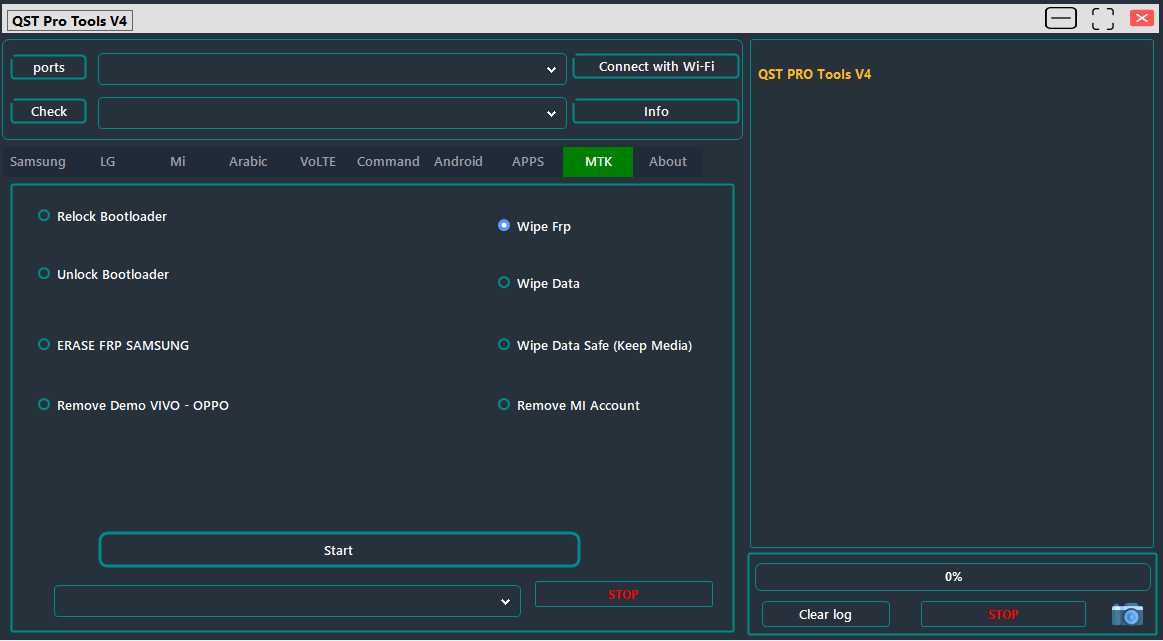
Task: Clear the log with Clear log button
Action: (825, 614)
